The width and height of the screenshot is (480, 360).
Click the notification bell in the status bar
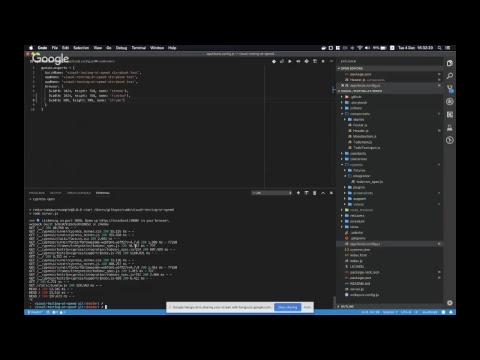(451, 312)
